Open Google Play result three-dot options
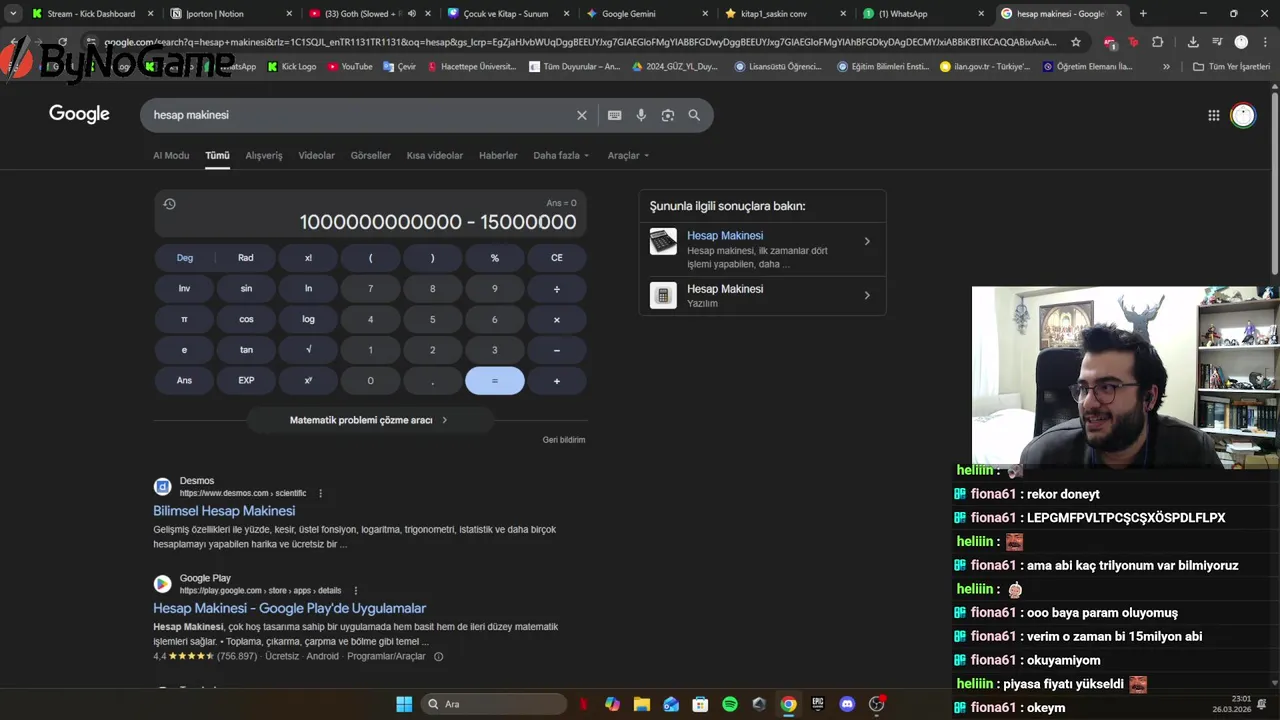1280x720 pixels. [x=355, y=590]
